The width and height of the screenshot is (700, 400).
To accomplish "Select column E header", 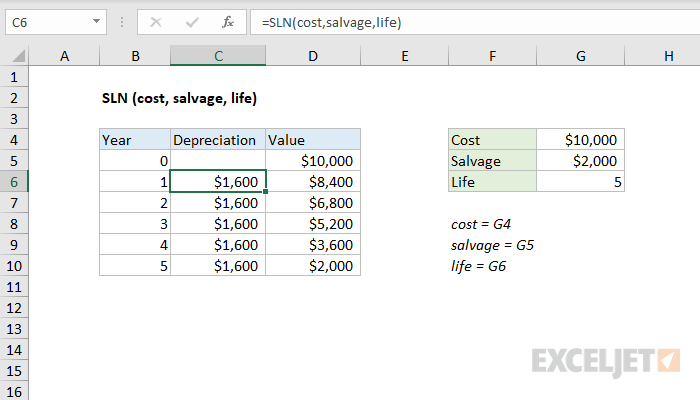I will pos(404,56).
